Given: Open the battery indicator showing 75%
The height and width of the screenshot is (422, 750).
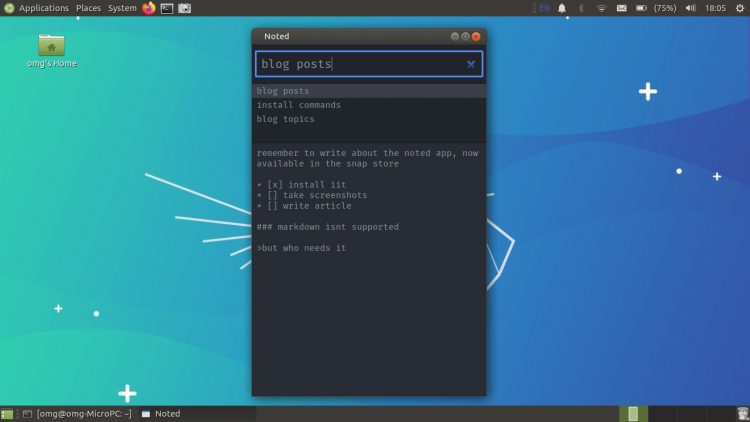Looking at the screenshot, I should (656, 8).
